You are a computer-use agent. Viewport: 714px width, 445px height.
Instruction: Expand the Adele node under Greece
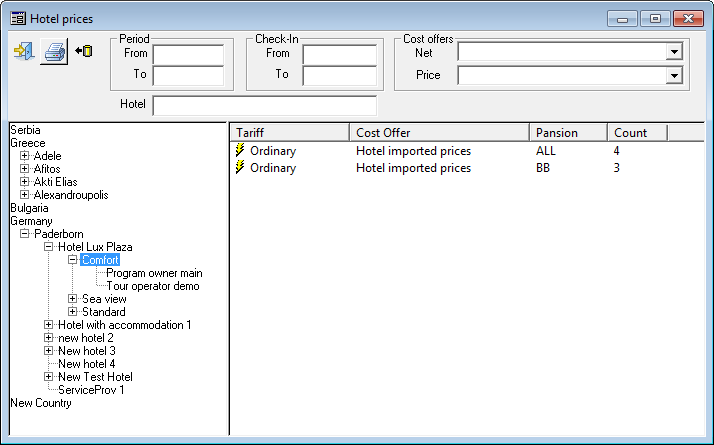25,156
